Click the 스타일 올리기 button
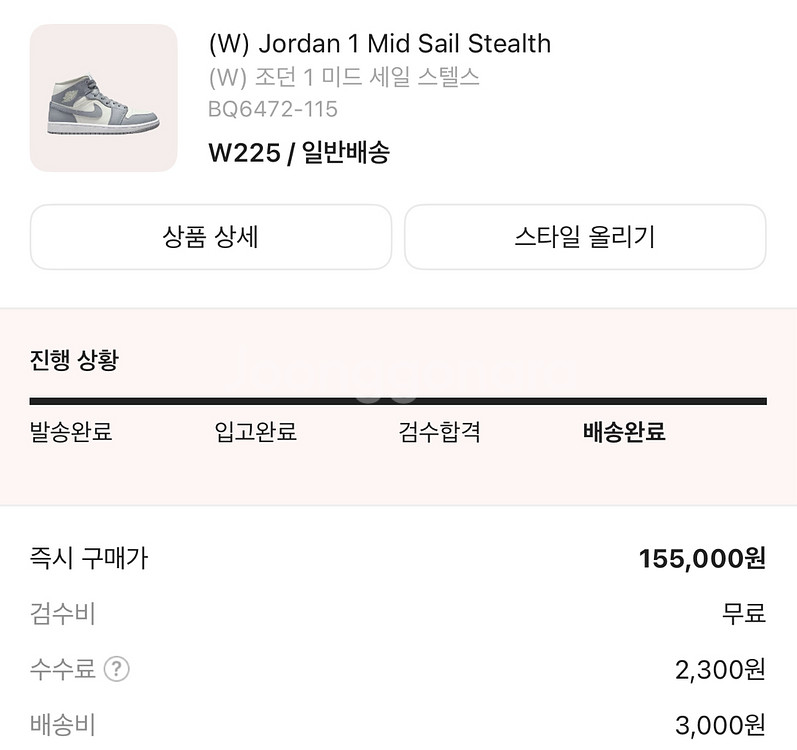Viewport: 797px width, 750px height. pos(585,237)
